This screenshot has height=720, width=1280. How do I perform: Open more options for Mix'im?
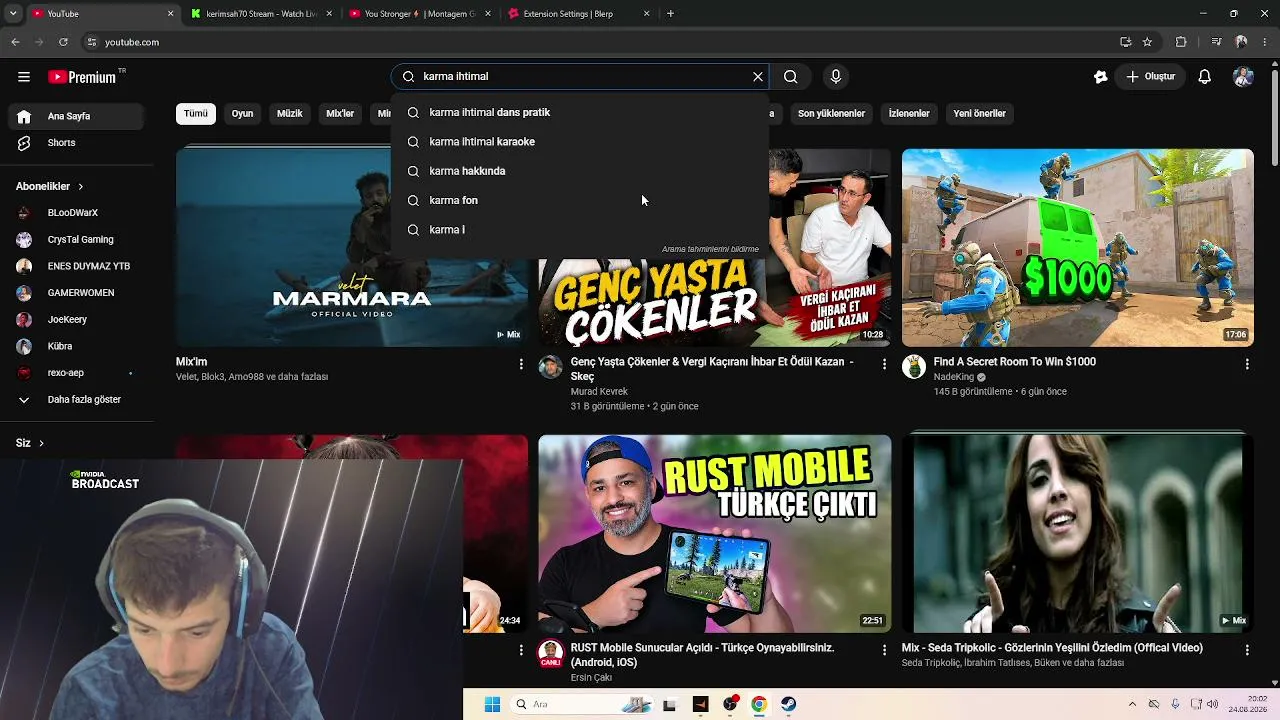(x=521, y=365)
